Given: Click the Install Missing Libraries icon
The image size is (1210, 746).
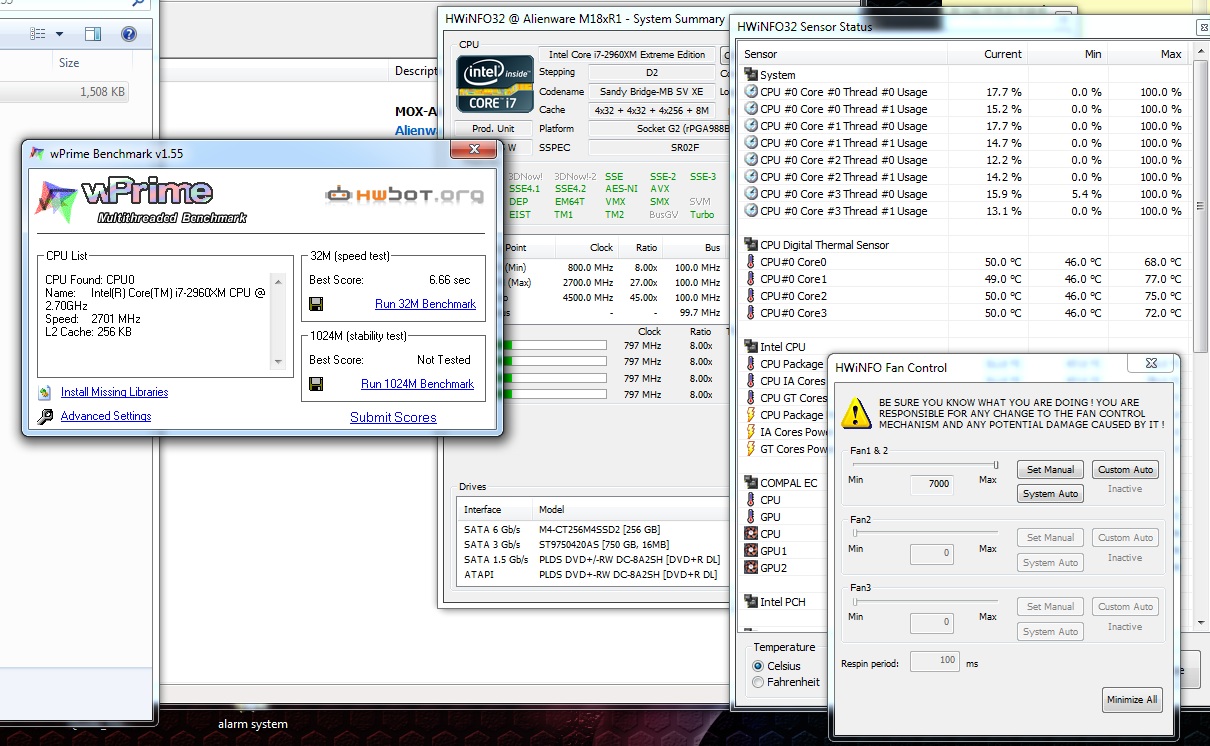Looking at the screenshot, I should (44, 393).
